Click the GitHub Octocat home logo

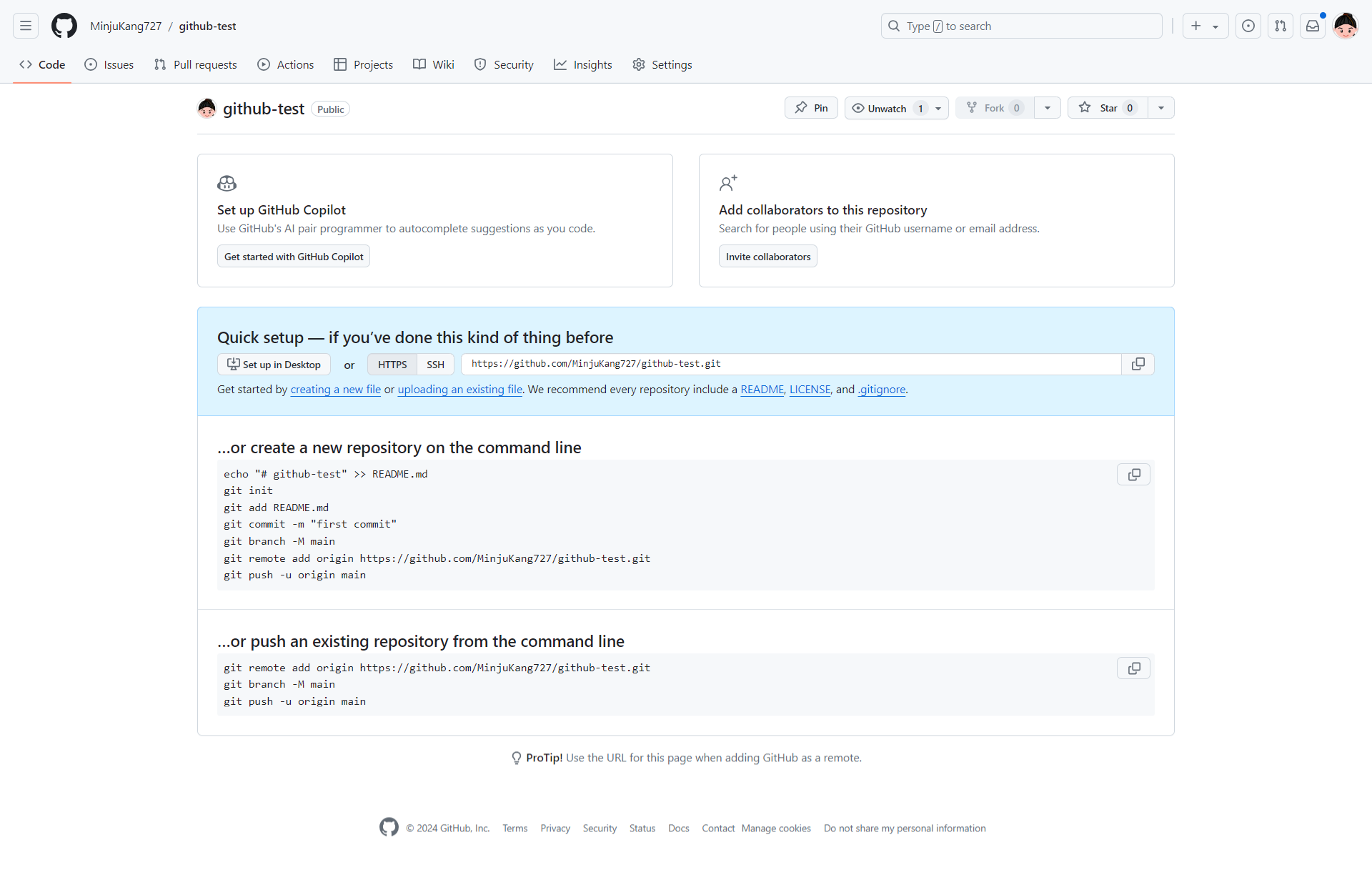point(64,26)
